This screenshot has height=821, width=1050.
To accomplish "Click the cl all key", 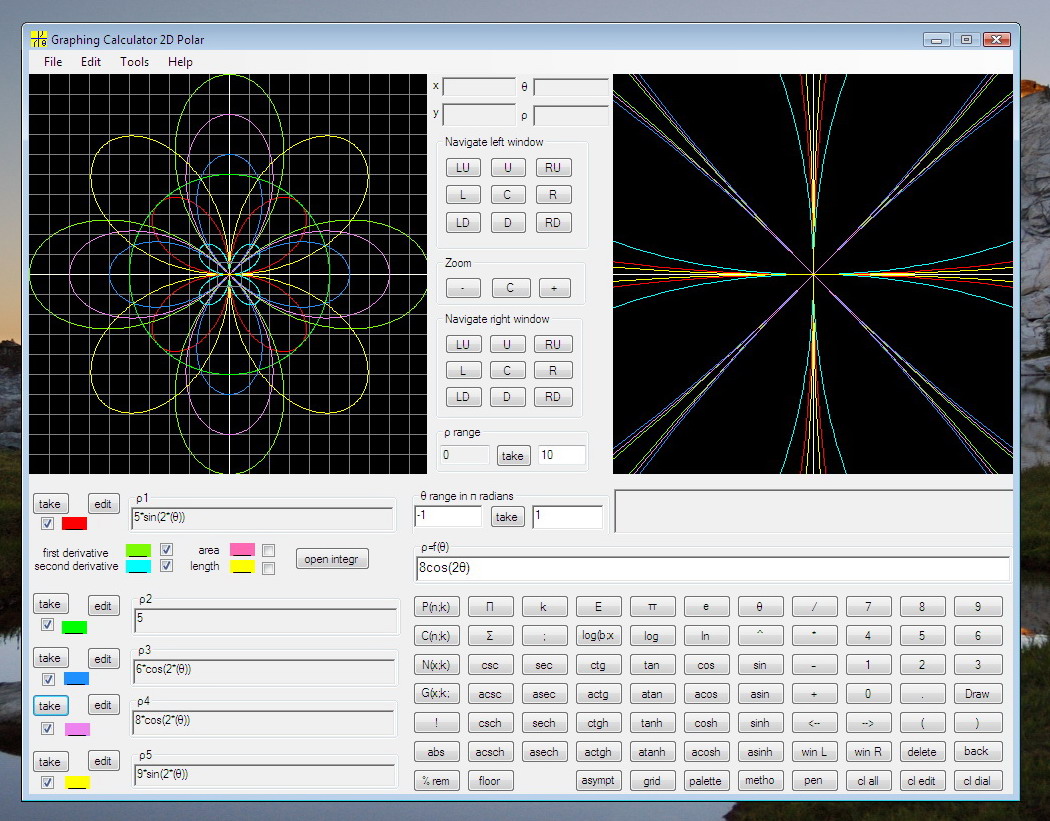I will tap(868, 781).
